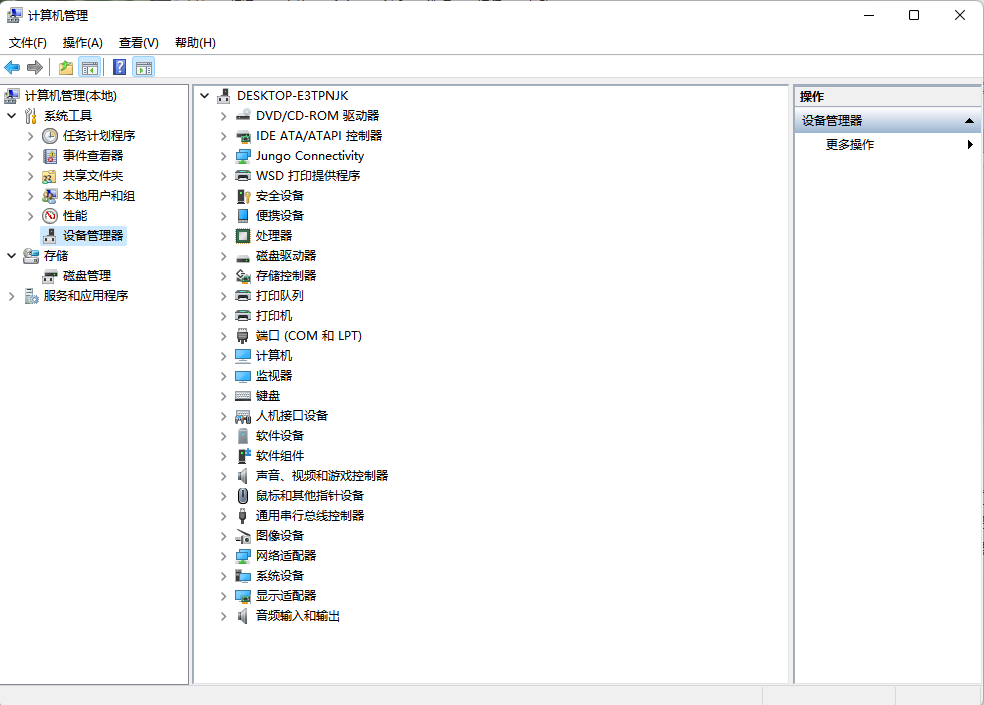Select 设备管理器 in the left tree
The width and height of the screenshot is (984, 705).
(93, 236)
